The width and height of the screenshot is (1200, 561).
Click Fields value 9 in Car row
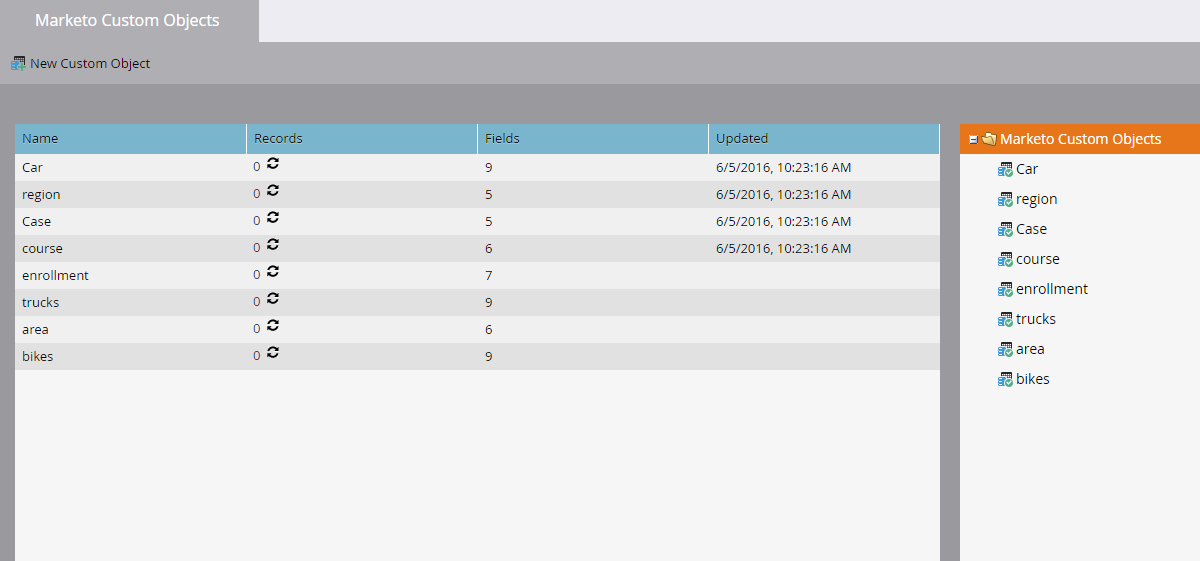click(488, 167)
